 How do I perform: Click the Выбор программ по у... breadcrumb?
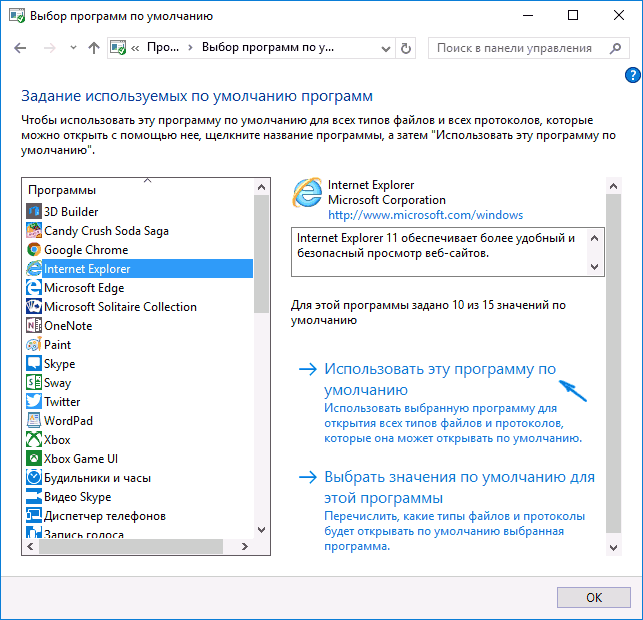pyautogui.click(x=268, y=48)
